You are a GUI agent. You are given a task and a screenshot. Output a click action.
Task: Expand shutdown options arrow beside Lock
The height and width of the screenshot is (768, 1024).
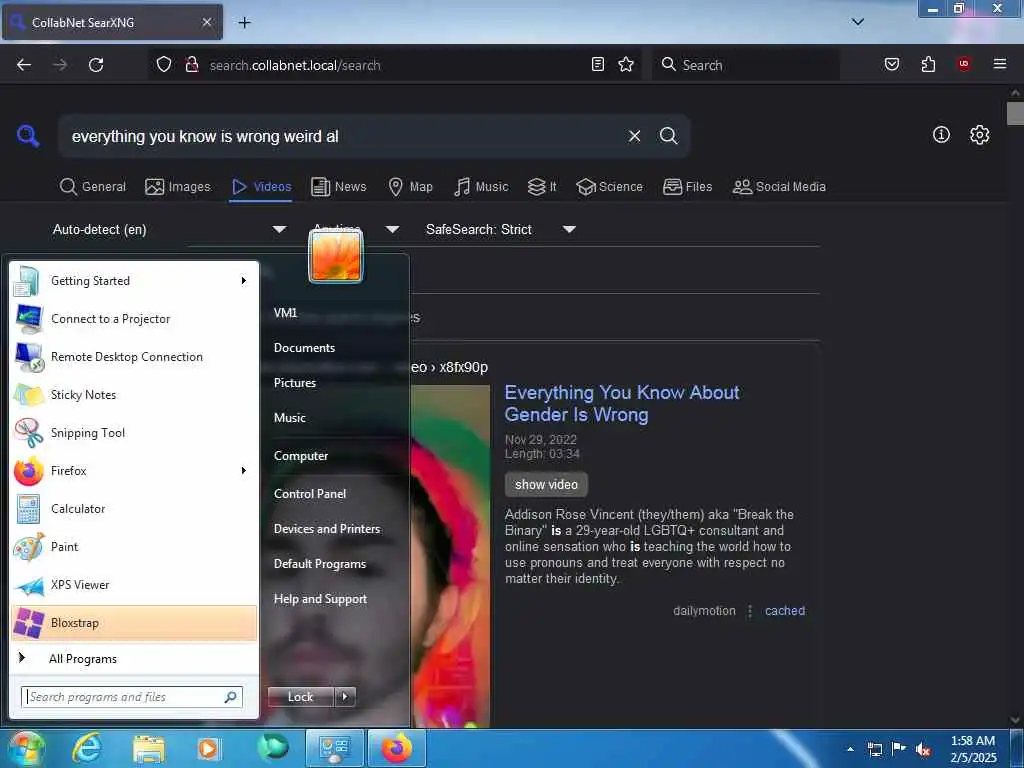345,697
